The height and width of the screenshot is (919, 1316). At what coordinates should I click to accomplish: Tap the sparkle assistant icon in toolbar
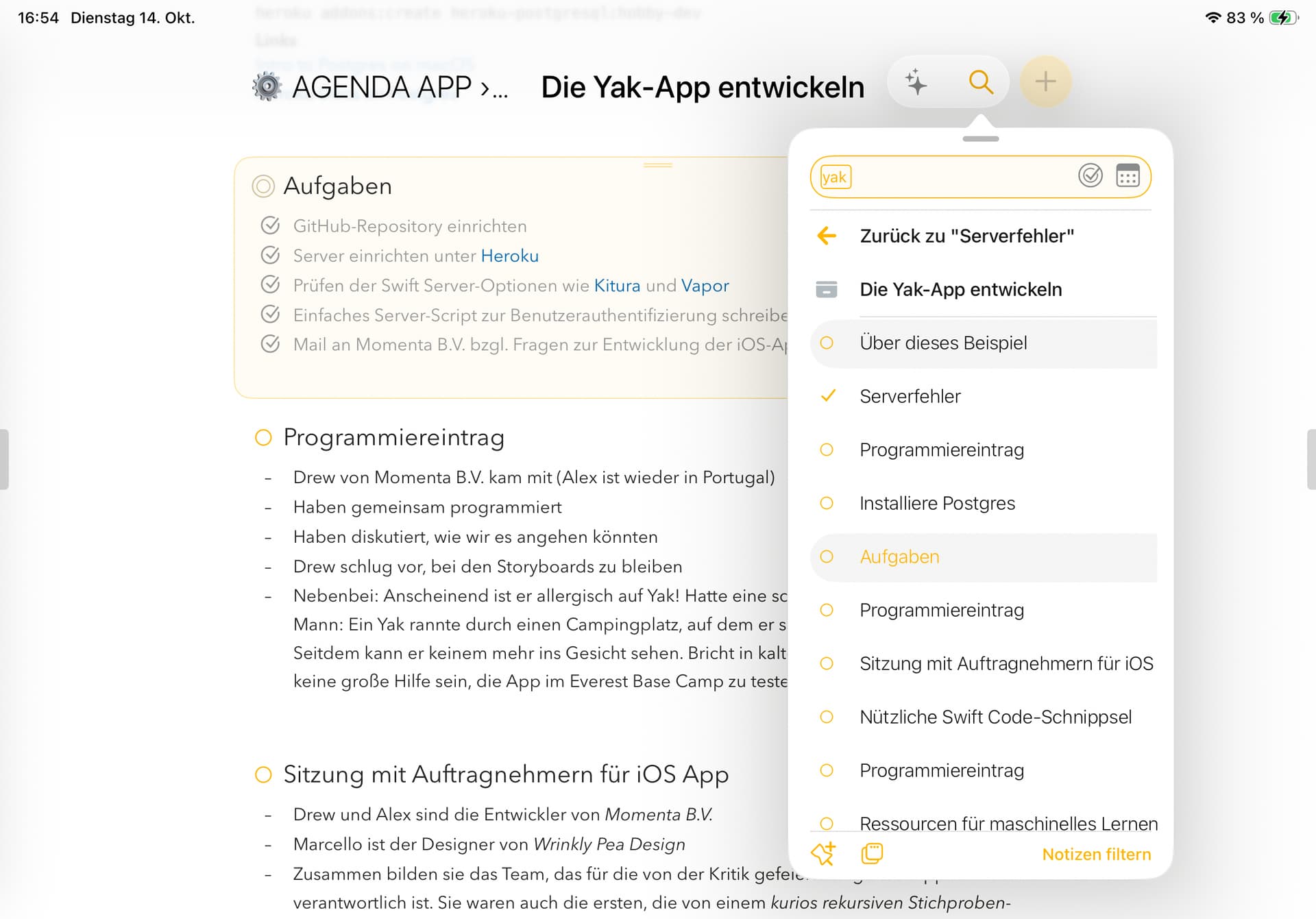(x=916, y=82)
